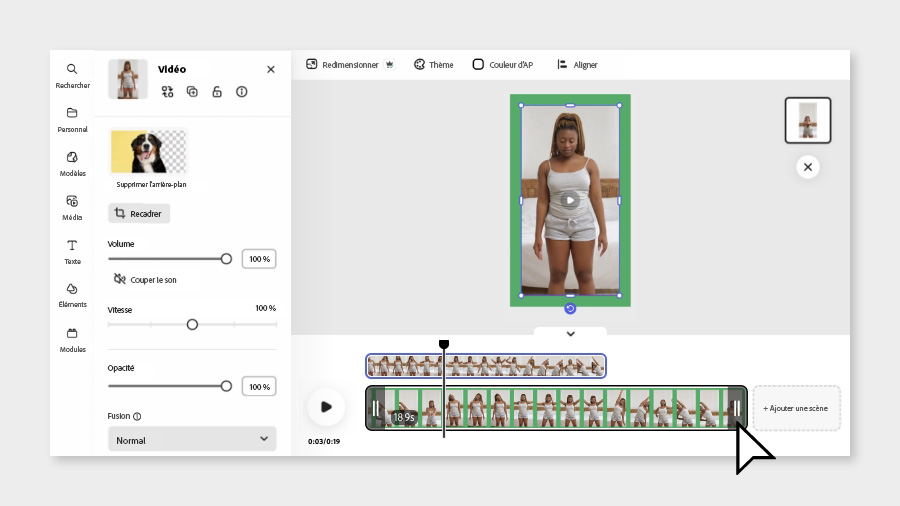Screen dimensions: 900x506
Task: Click the Supprimer l'arrière-plan dog thumbnail
Action: click(x=149, y=152)
